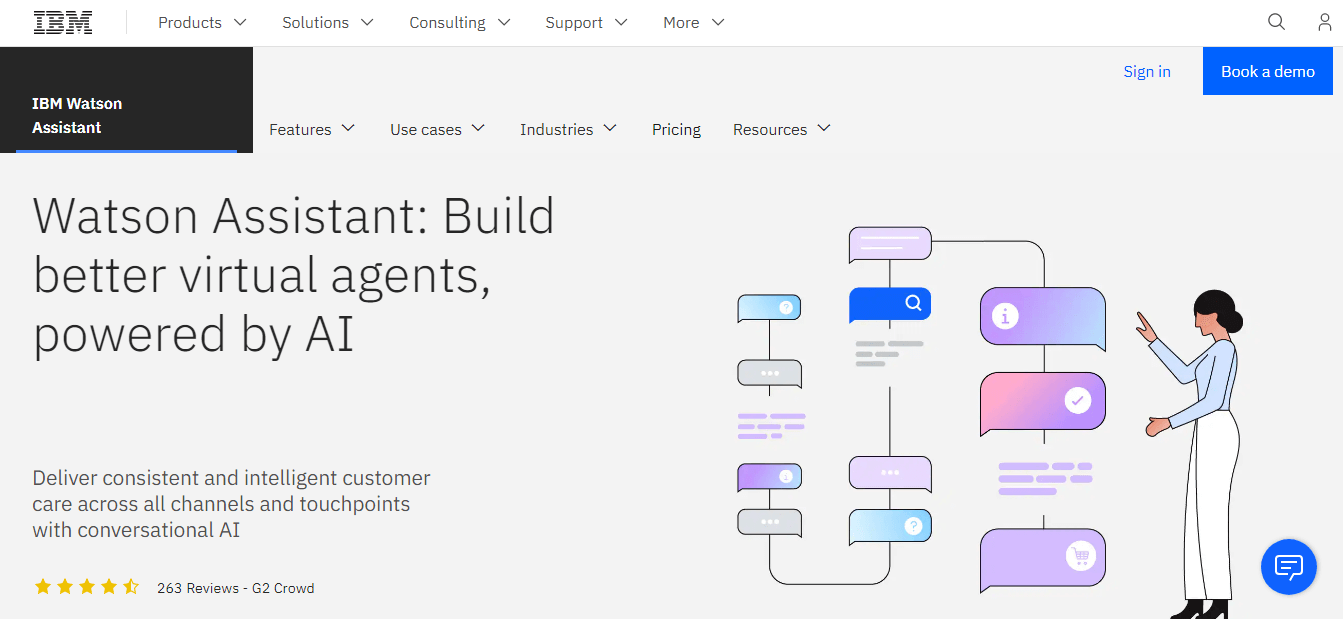This screenshot has width=1343, height=619.
Task: Expand the Consulting menu
Action: 460,22
